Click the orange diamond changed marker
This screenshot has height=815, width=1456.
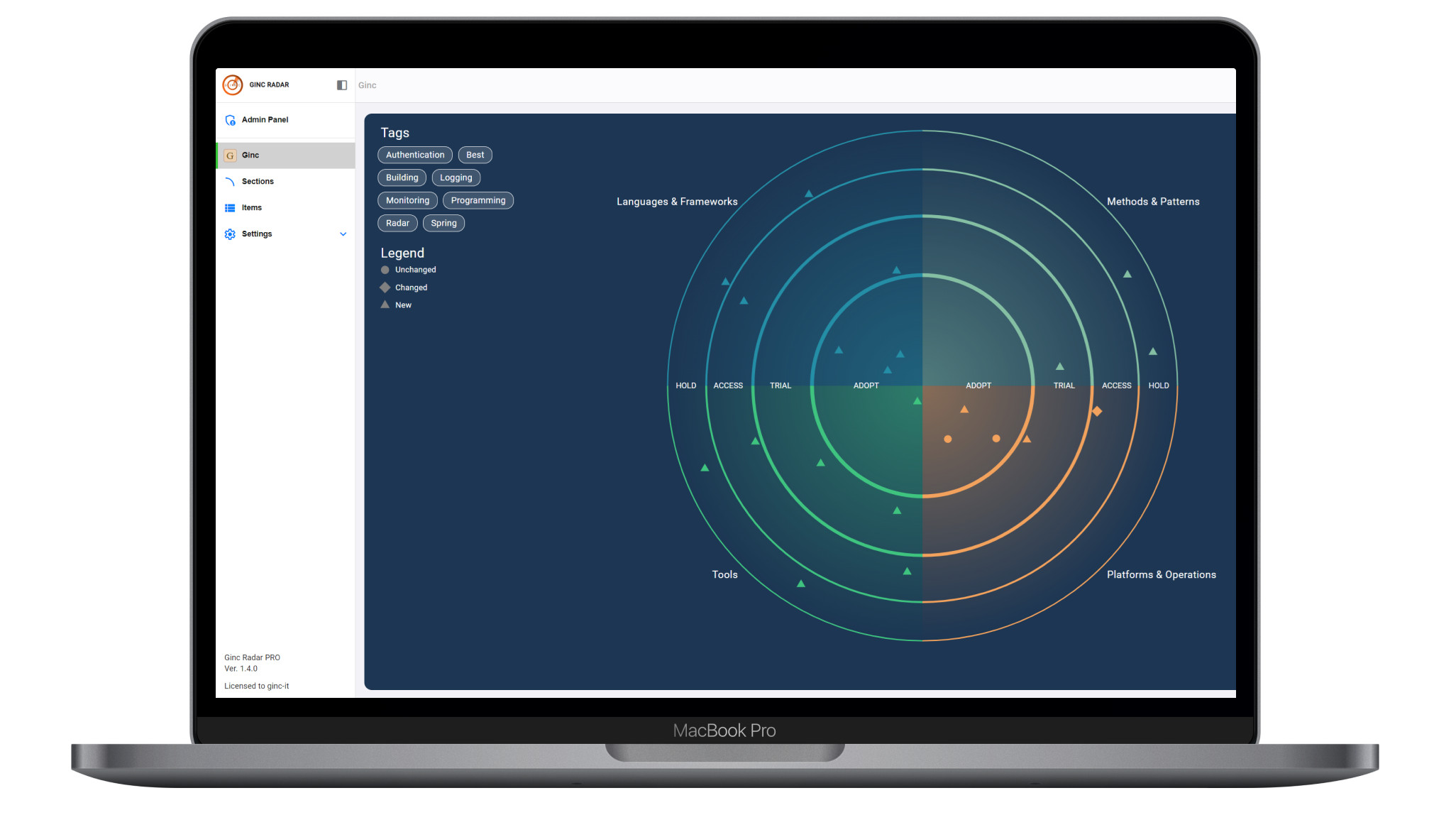[1096, 411]
